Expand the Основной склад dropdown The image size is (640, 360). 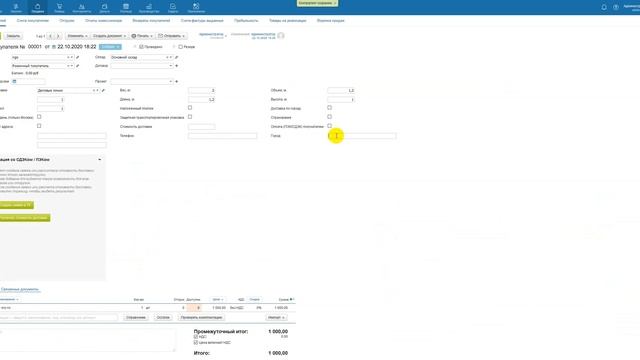(x=170, y=58)
